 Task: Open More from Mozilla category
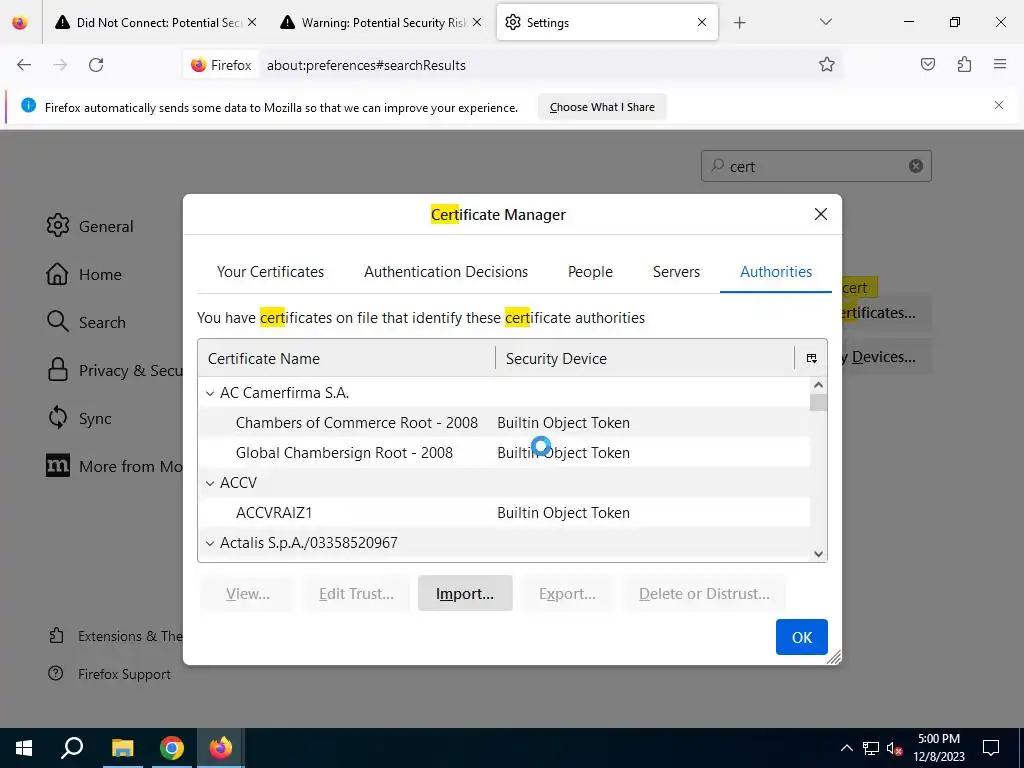(114, 466)
